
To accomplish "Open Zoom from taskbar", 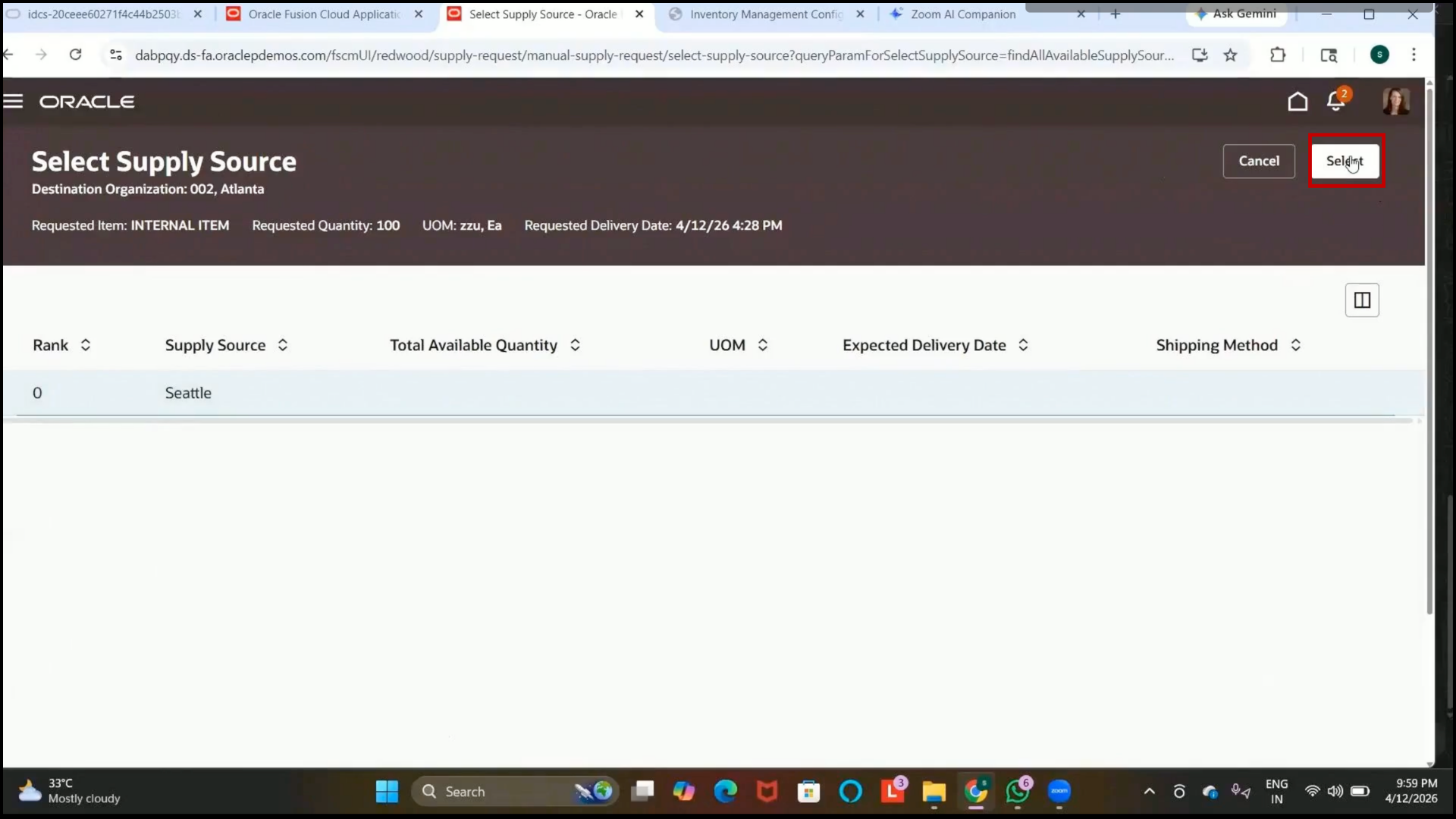I will click(x=1059, y=792).
